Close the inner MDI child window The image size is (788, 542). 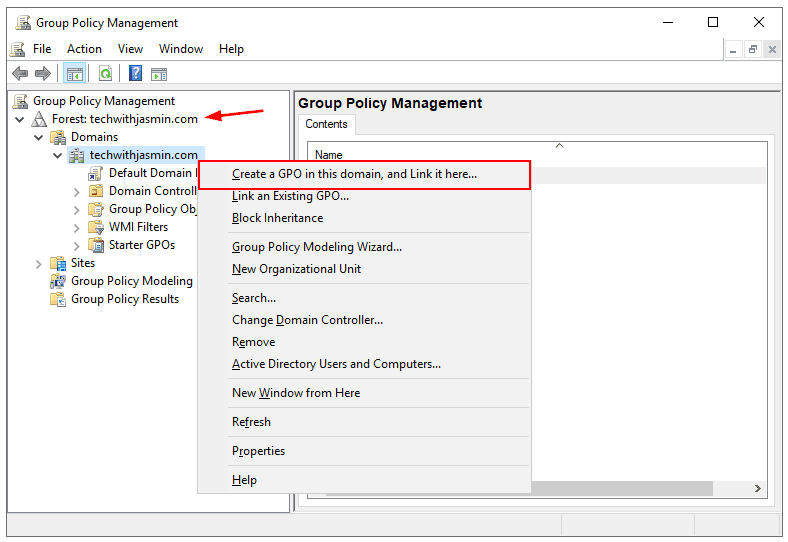pos(772,50)
